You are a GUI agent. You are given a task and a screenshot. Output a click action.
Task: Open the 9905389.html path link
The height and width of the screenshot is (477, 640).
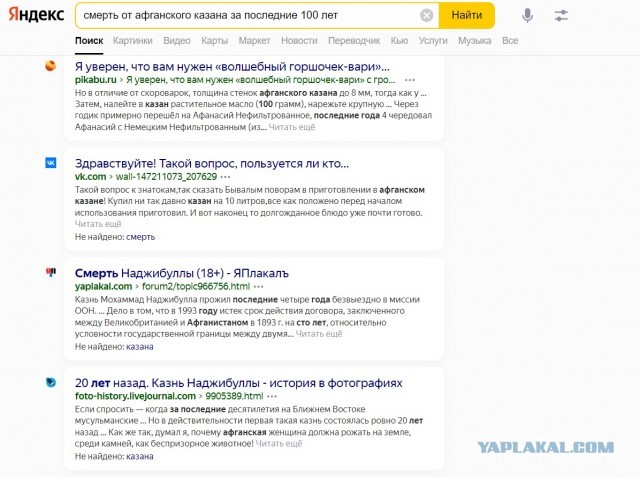[x=234, y=396]
